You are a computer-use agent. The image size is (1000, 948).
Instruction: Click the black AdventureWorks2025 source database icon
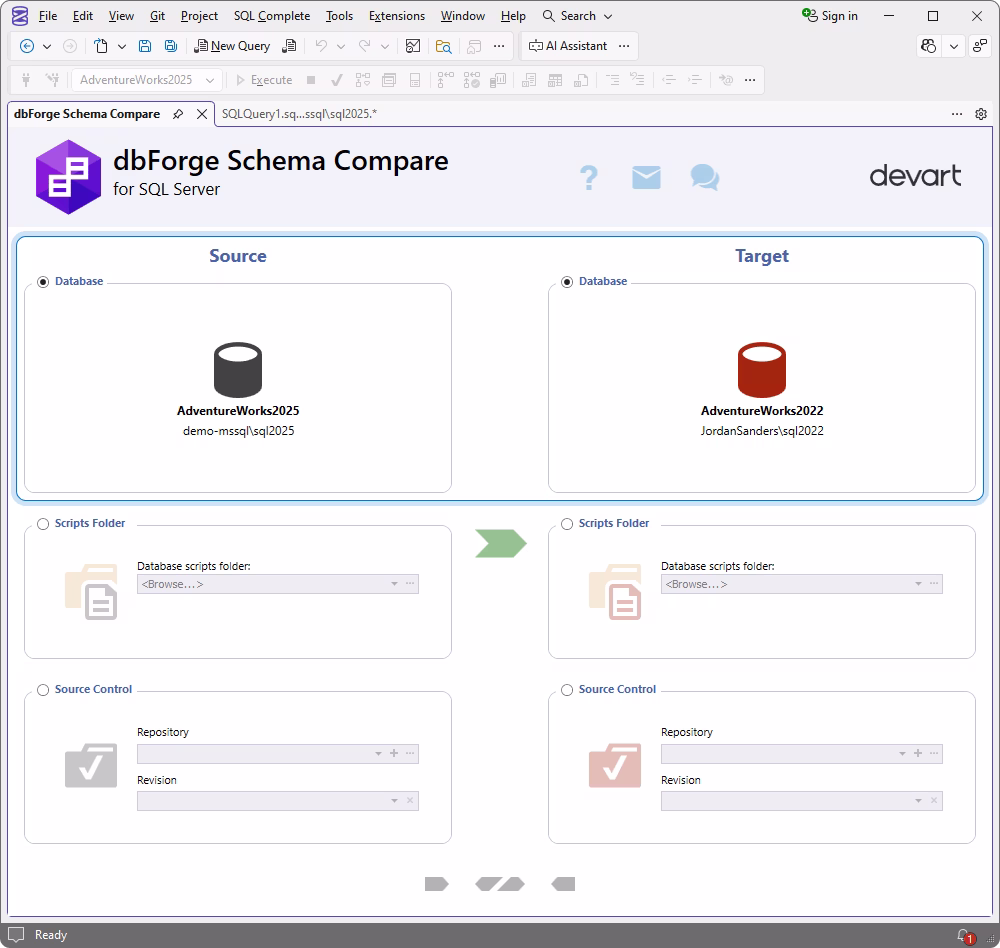(238, 369)
